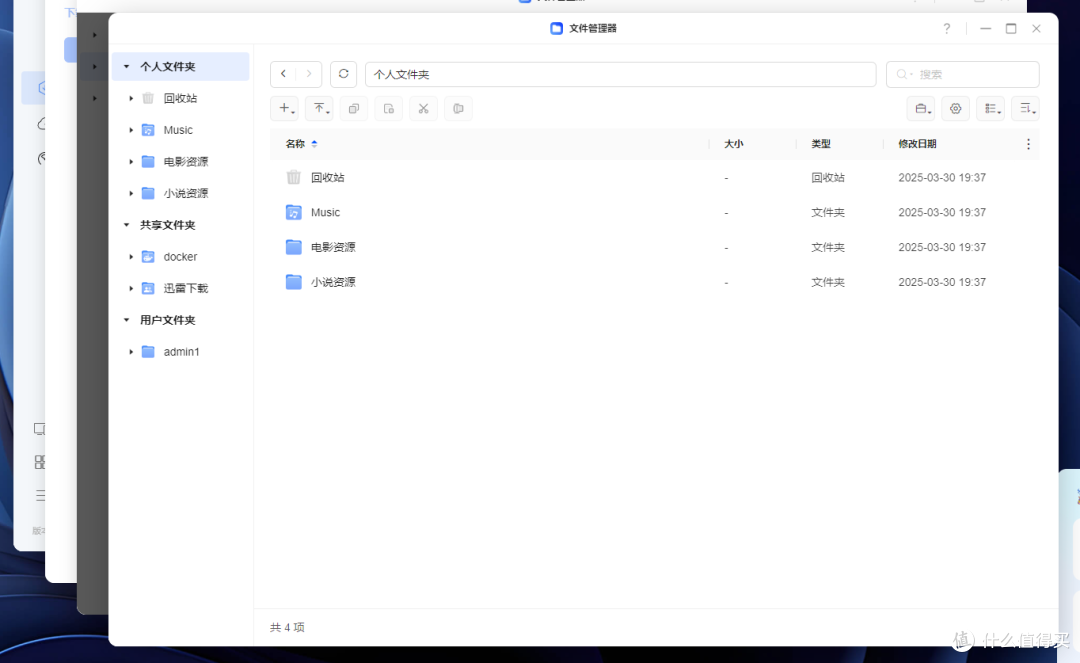Click the paste icon in the toolbar
The image size is (1080, 663).
[388, 108]
